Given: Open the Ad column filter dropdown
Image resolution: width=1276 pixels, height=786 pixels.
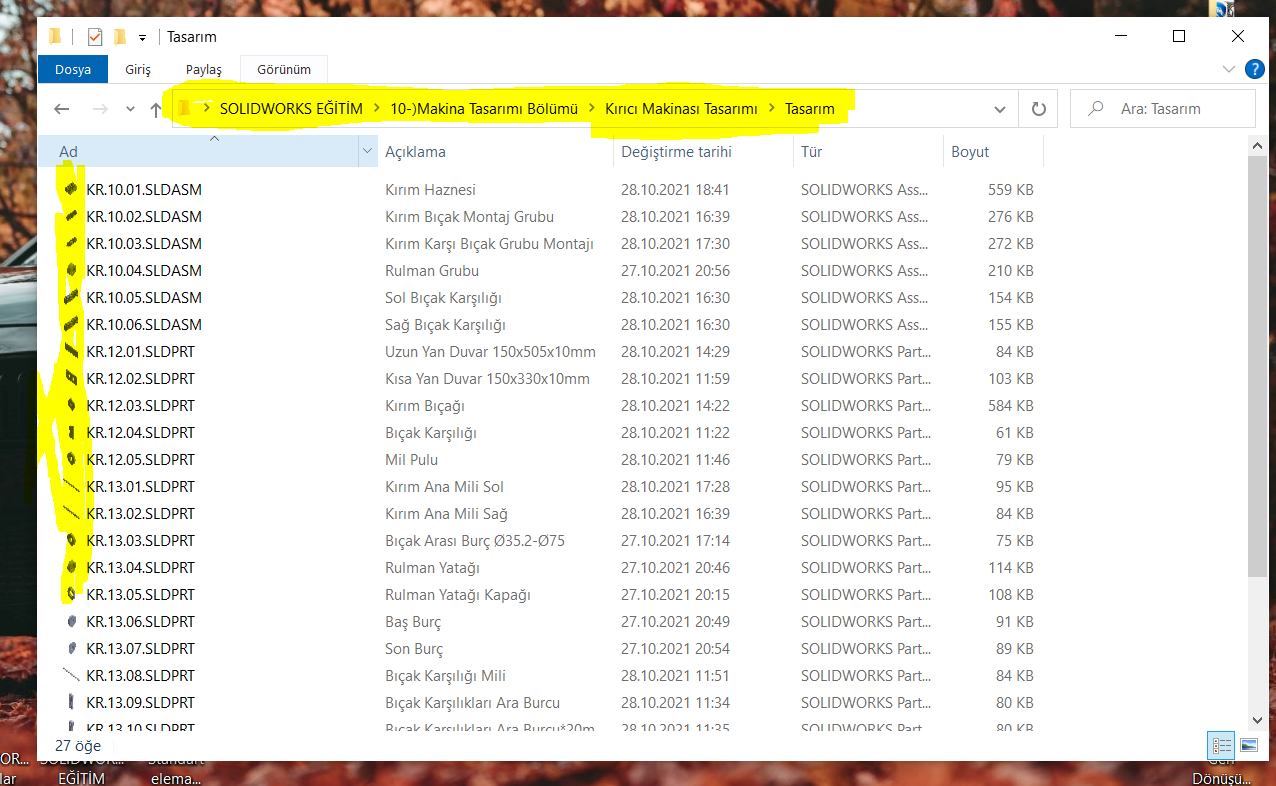Looking at the screenshot, I should (x=367, y=152).
